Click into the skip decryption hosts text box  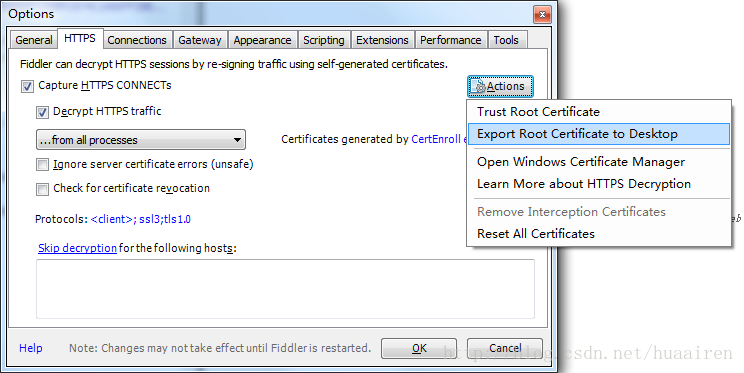tap(285, 289)
